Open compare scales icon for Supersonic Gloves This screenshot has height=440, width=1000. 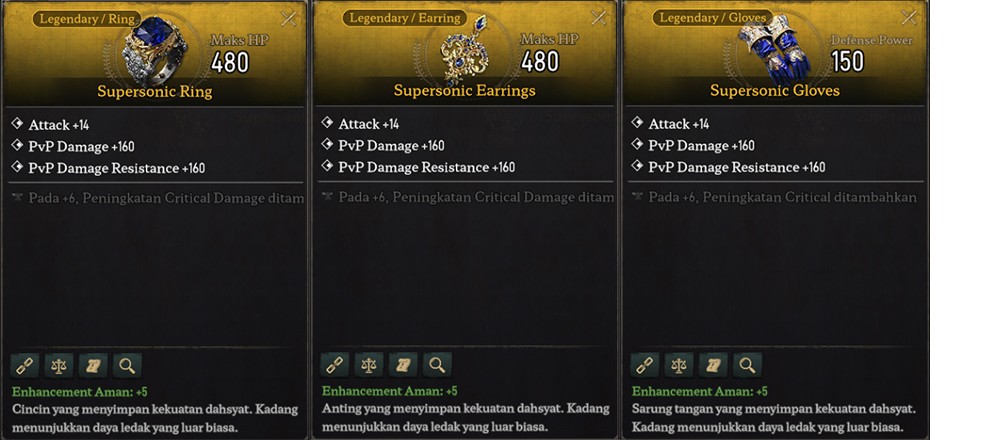tap(679, 365)
